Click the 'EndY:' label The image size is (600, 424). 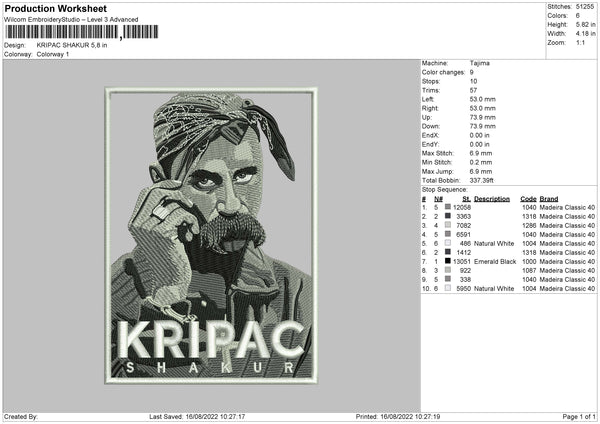430,144
